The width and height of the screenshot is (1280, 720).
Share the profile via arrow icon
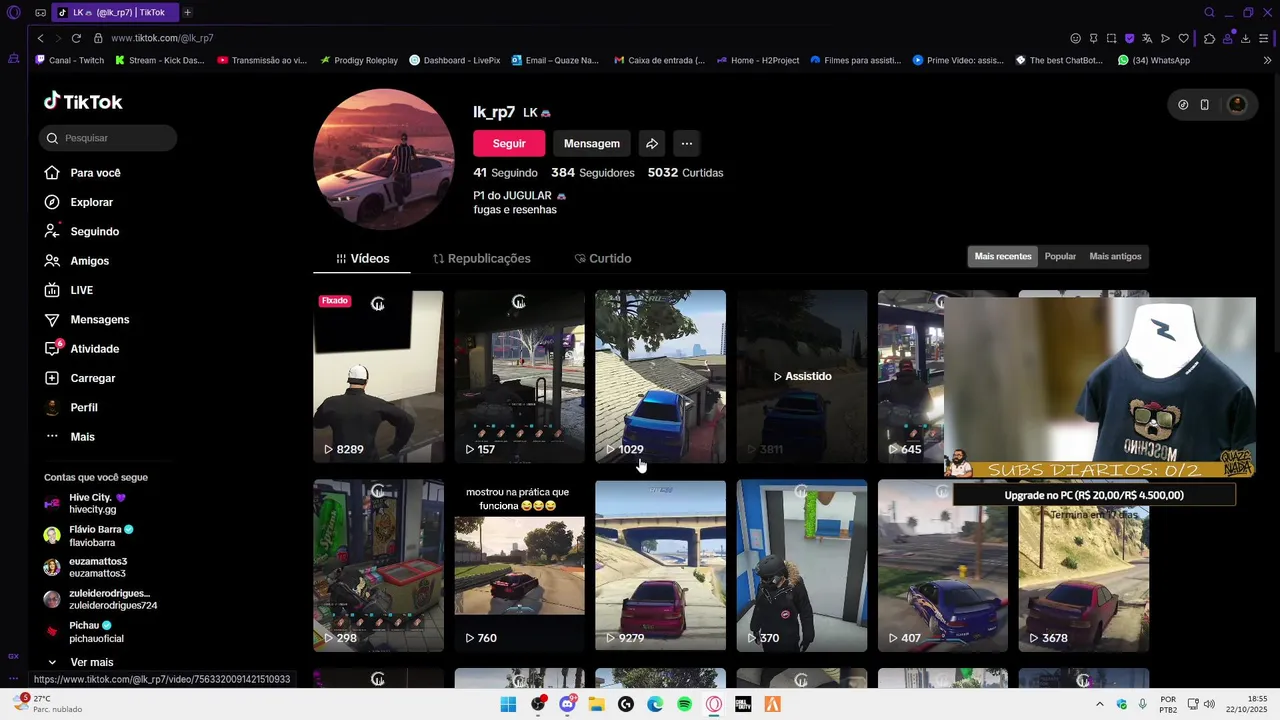point(652,144)
